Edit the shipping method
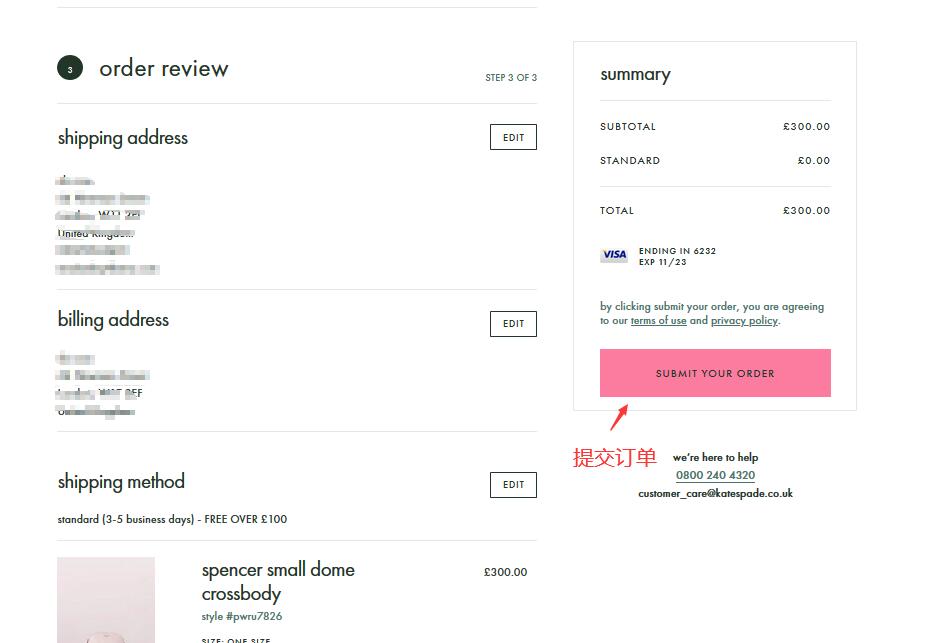Viewport: 937px width, 643px height. (x=513, y=485)
